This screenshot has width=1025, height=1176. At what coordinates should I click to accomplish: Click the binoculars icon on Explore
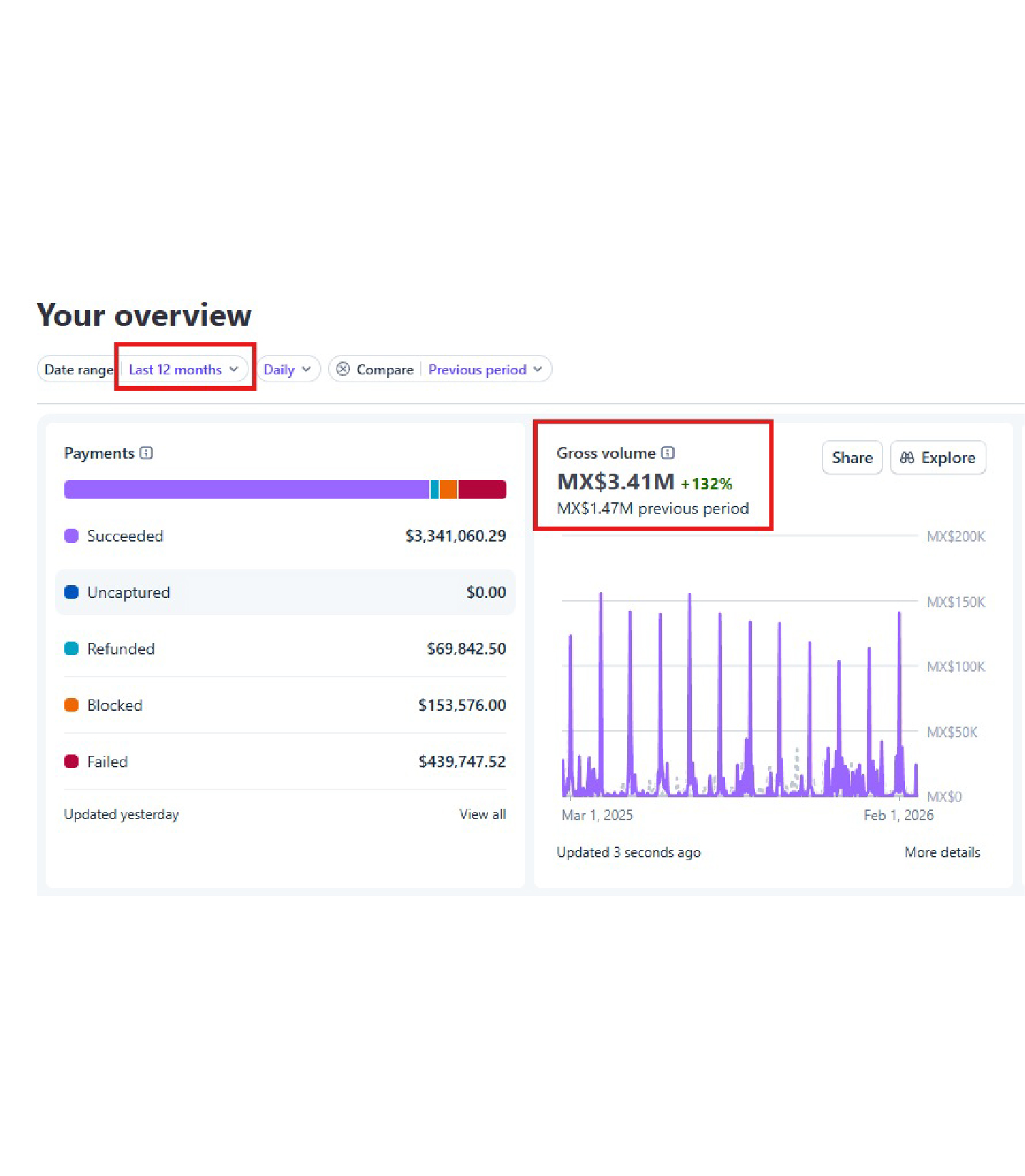[x=907, y=457]
